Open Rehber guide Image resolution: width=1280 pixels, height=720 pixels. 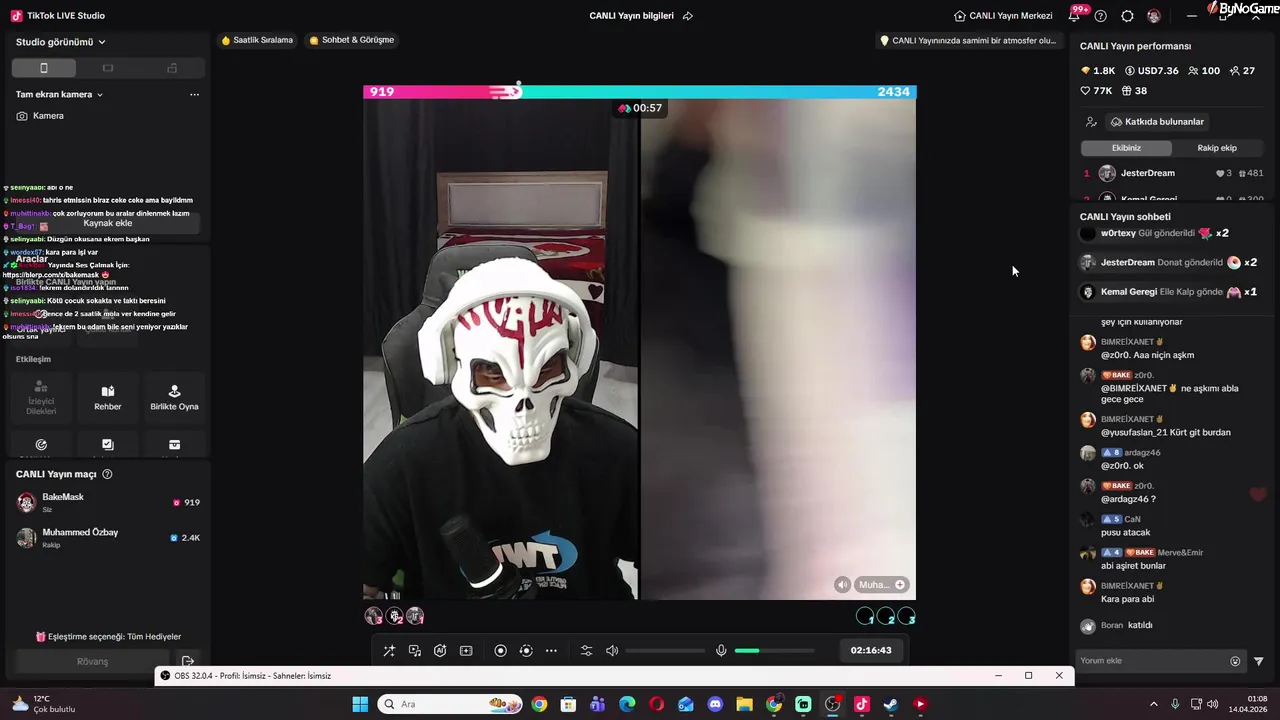(x=108, y=397)
